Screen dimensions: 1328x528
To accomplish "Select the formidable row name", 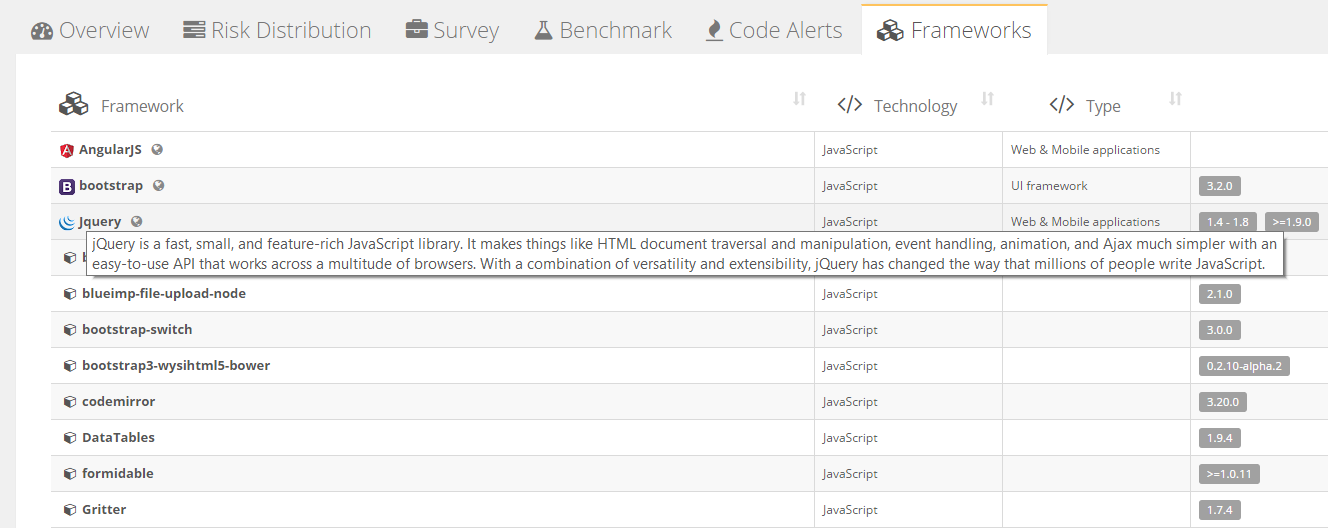I will [118, 474].
